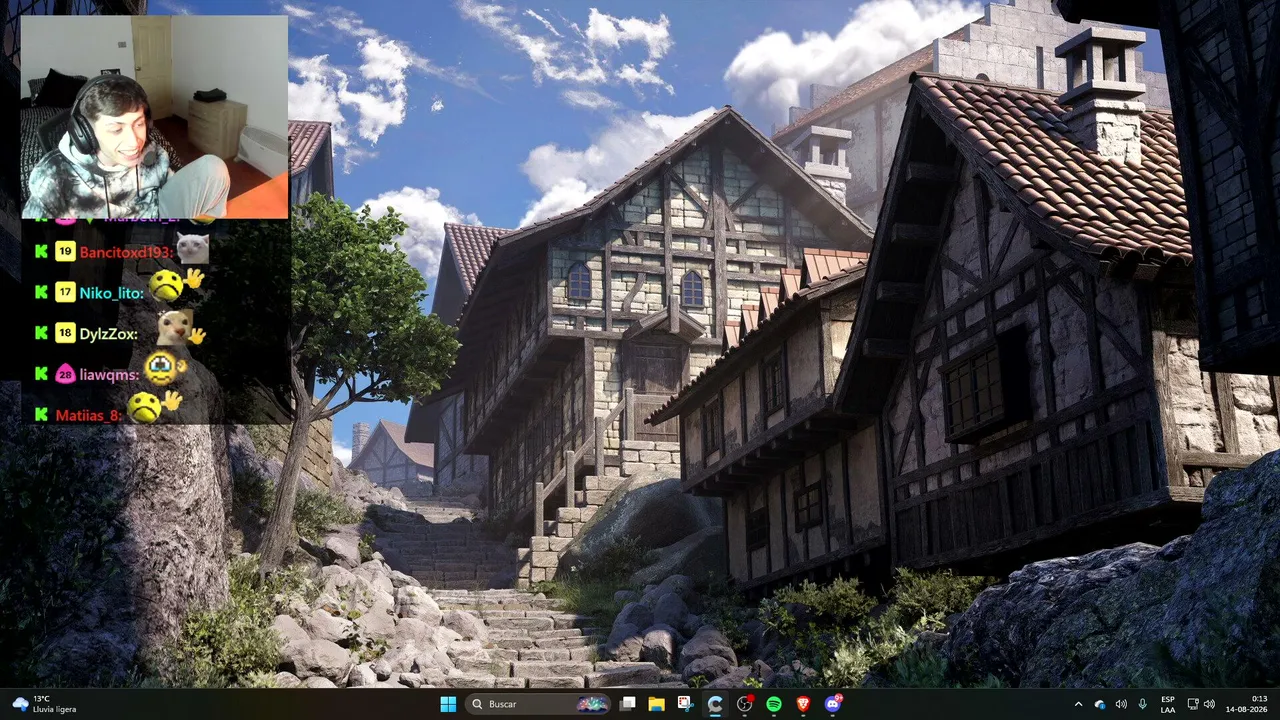Show hidden system tray icons
The height and width of the screenshot is (720, 1280).
(x=1078, y=704)
